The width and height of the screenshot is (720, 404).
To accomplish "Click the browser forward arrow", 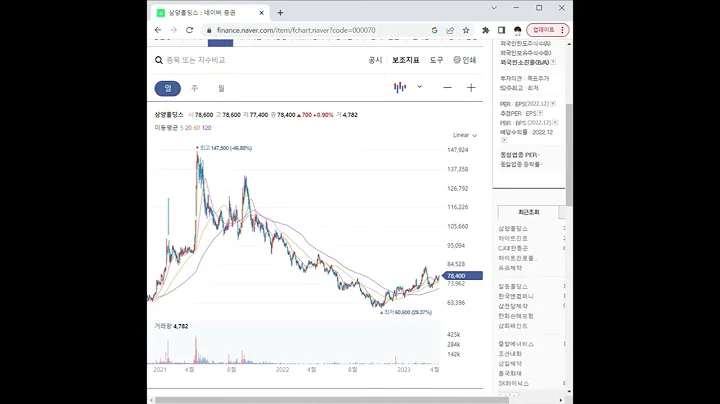I will point(174,30).
